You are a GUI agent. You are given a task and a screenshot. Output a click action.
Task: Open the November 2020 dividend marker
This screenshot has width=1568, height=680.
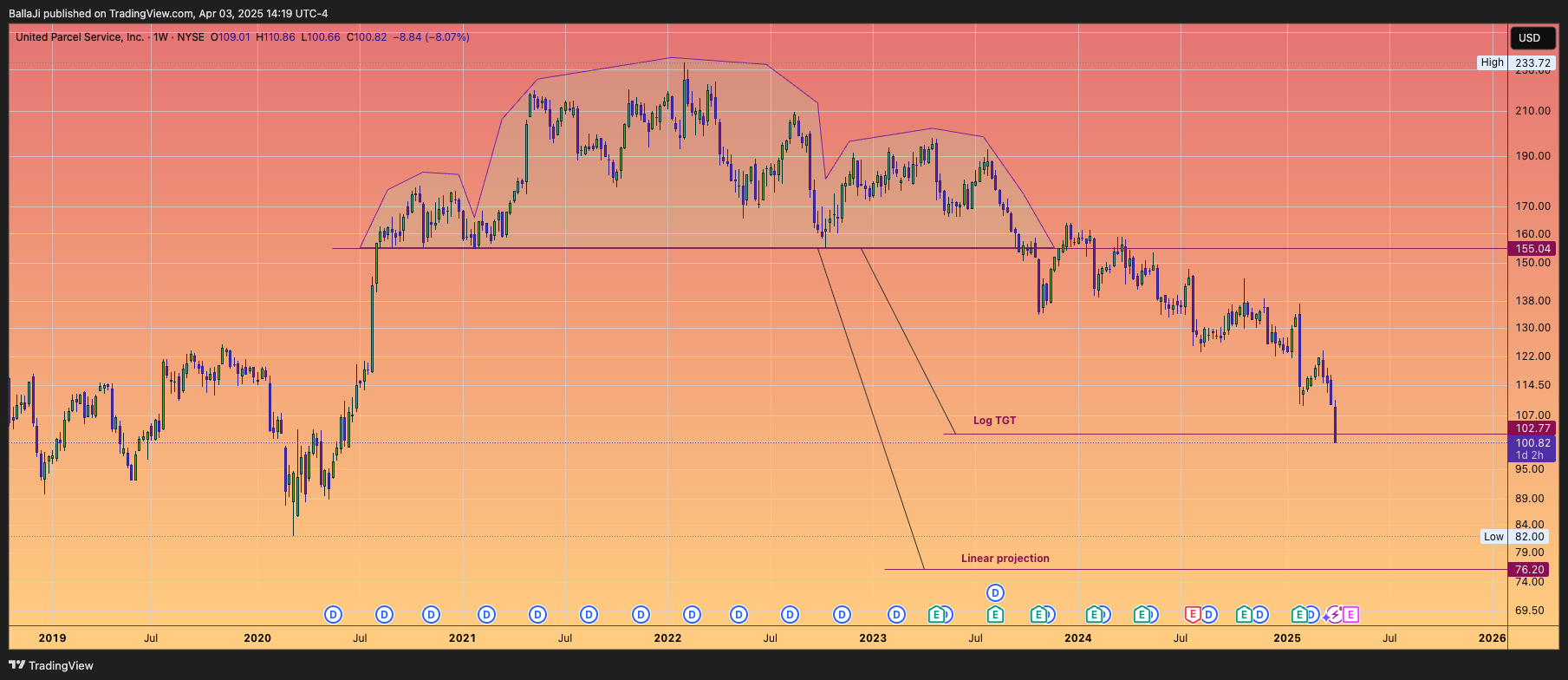point(432,615)
